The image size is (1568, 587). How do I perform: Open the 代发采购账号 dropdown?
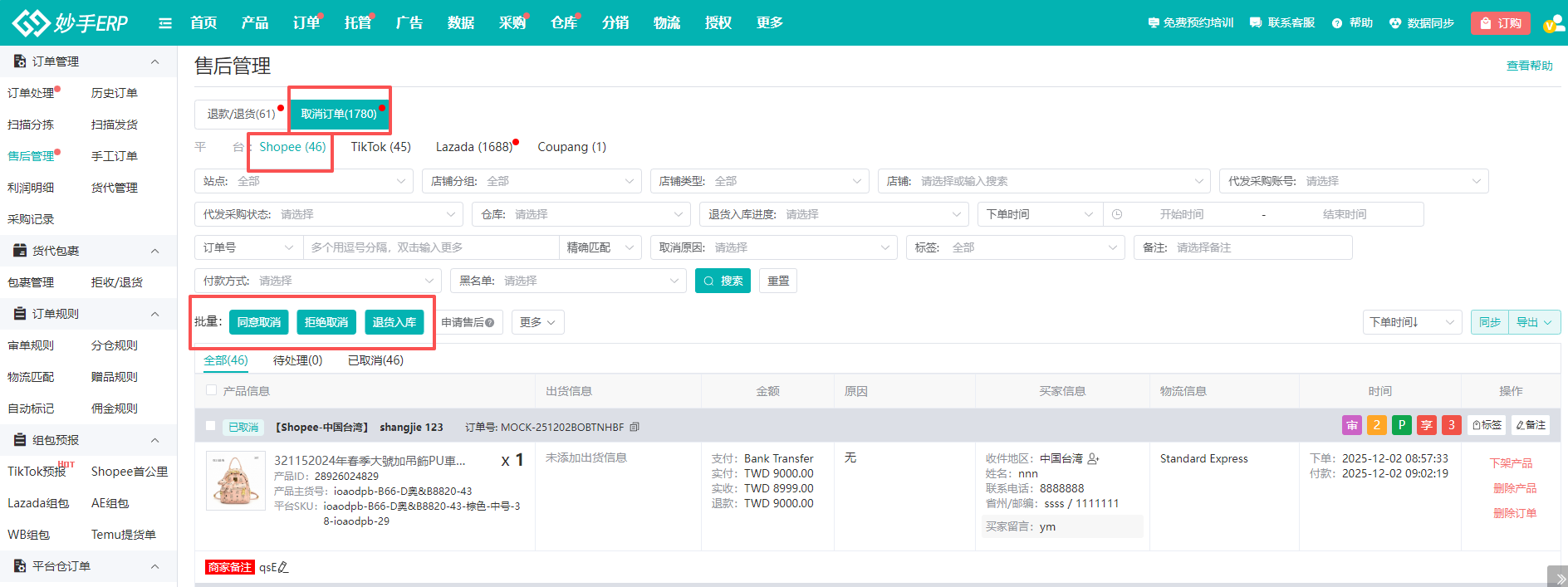pos(1354,181)
